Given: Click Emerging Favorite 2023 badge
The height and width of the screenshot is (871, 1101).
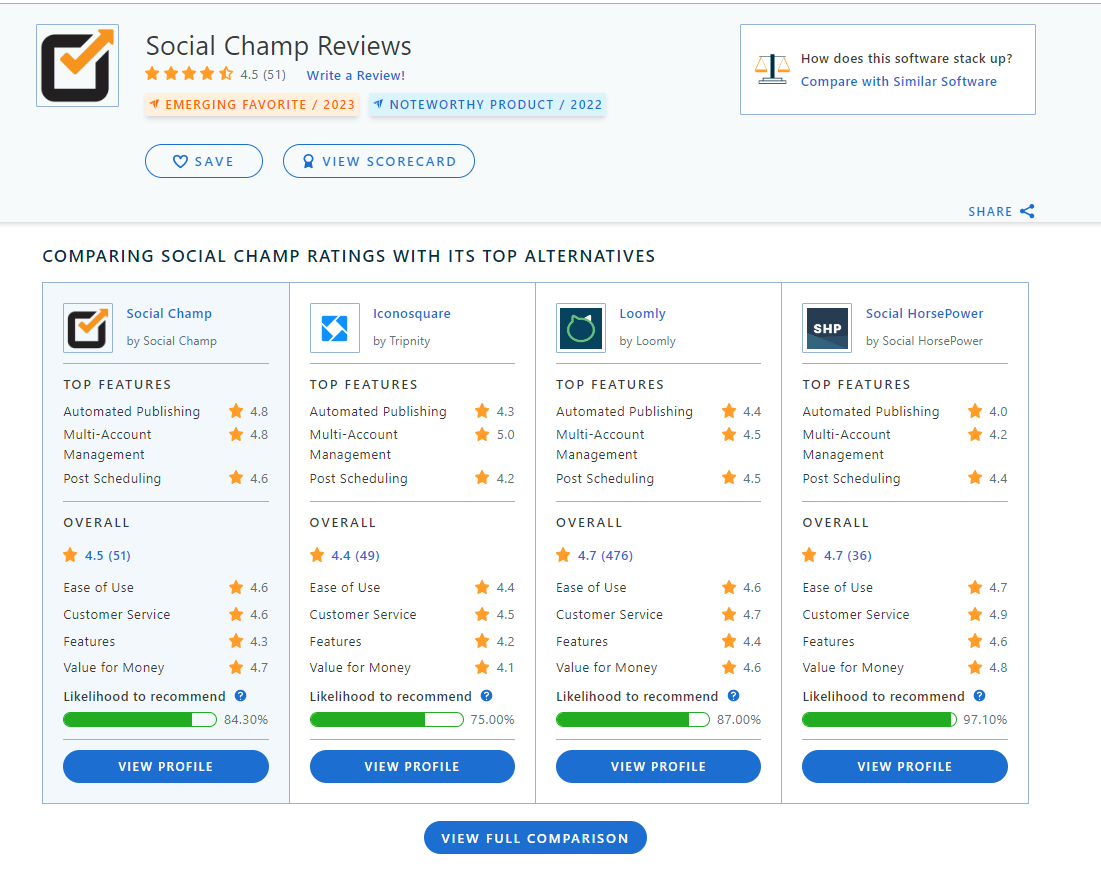Looking at the screenshot, I should tap(252, 105).
